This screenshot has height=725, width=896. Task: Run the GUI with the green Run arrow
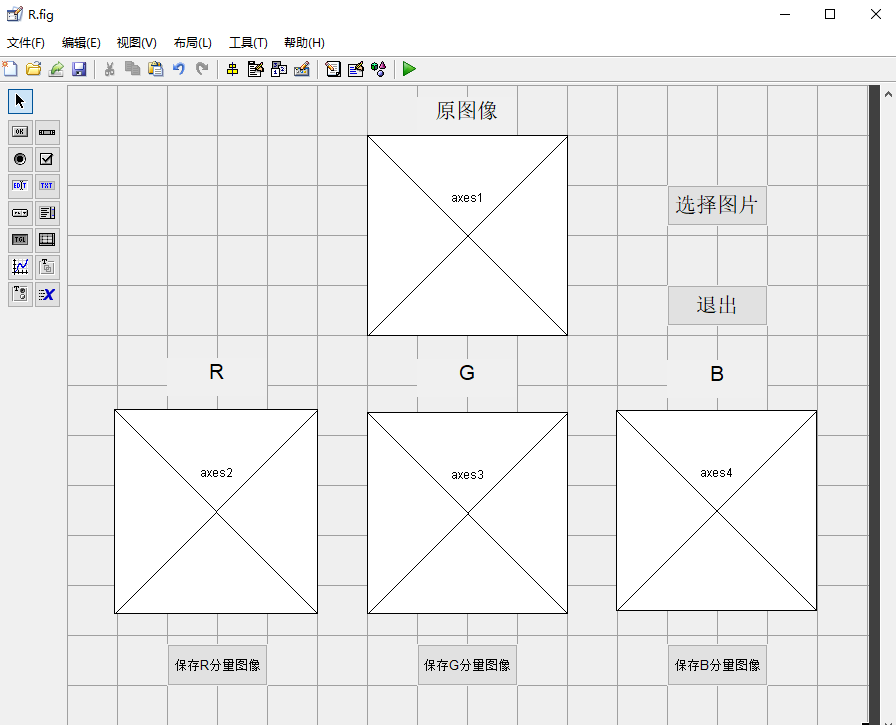(x=409, y=69)
